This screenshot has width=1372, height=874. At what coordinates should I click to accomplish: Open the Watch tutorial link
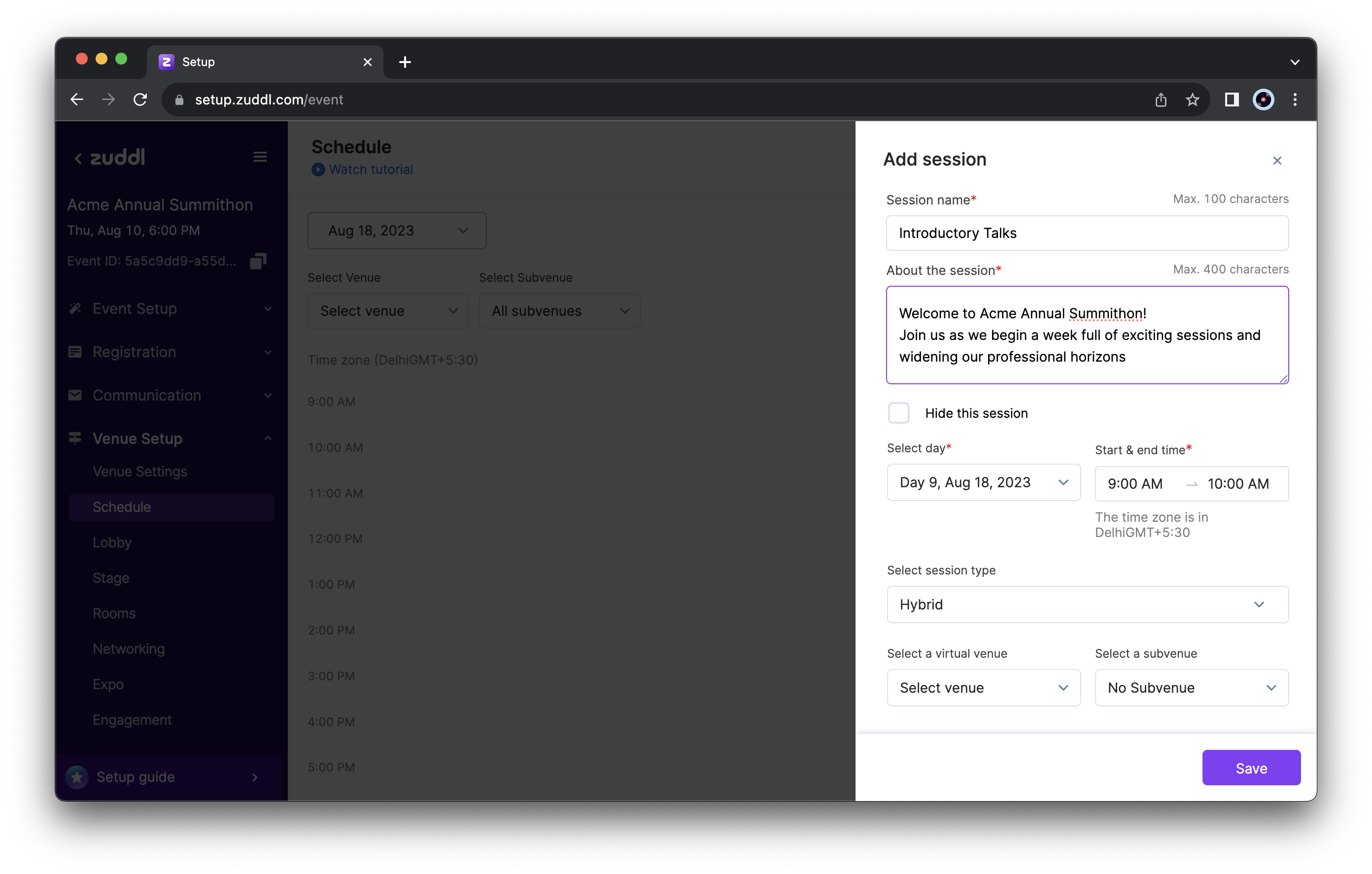370,169
